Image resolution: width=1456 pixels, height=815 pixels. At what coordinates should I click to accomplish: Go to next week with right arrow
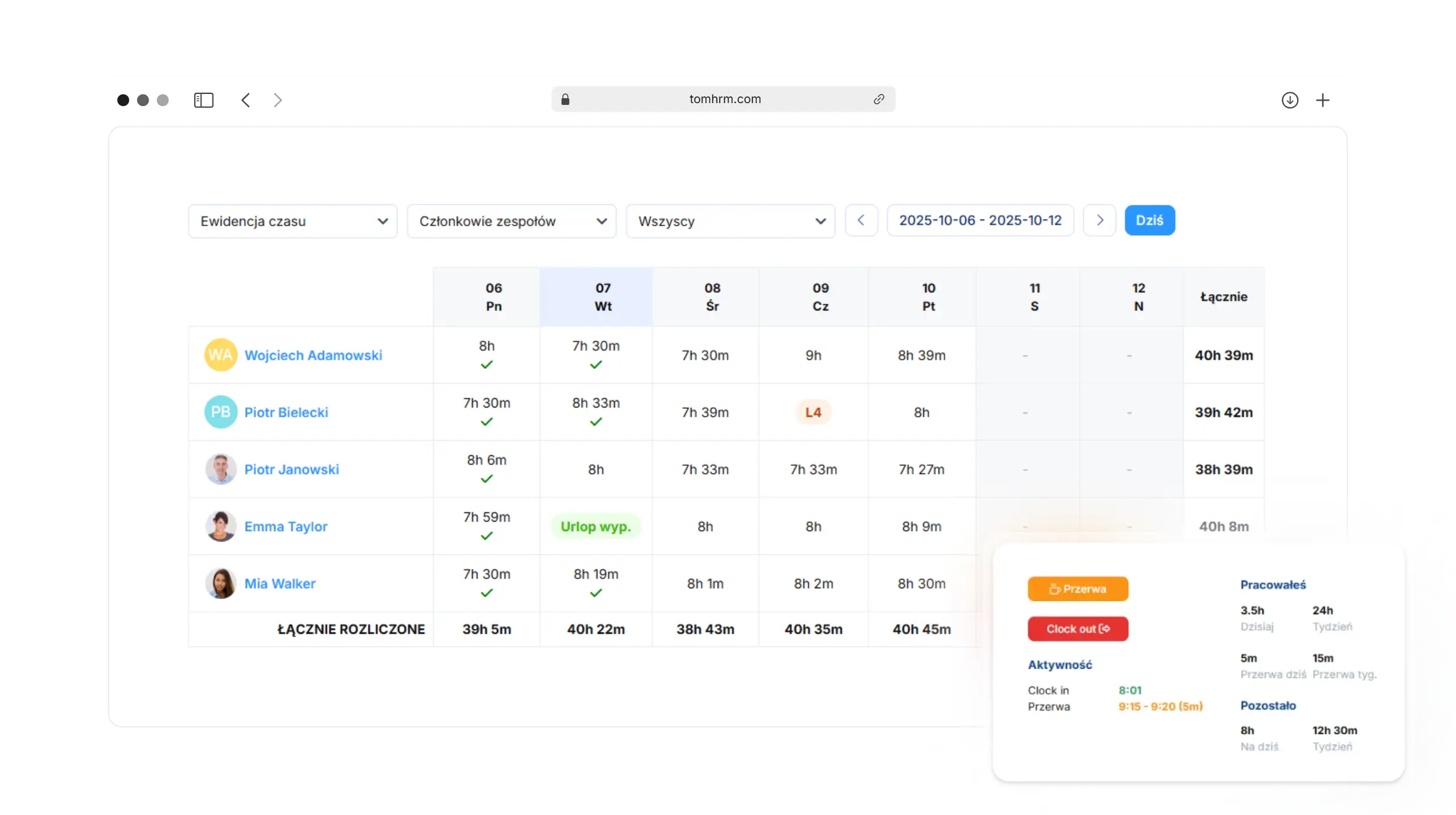1099,220
